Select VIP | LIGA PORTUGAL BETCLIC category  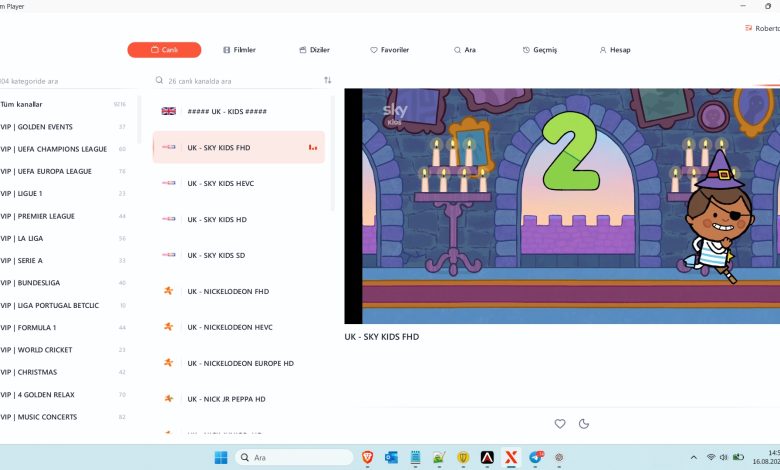(63, 305)
